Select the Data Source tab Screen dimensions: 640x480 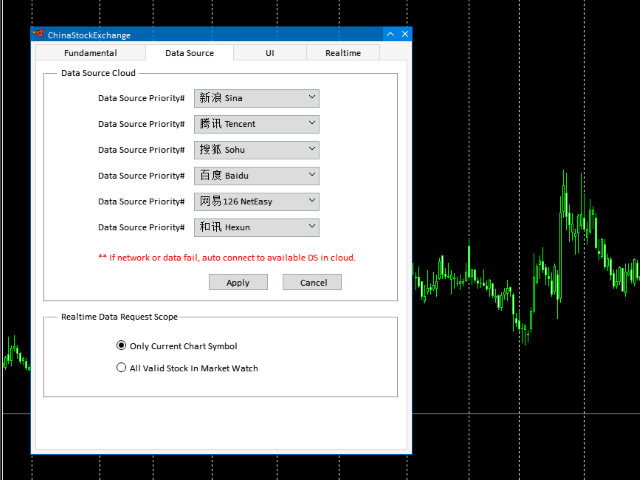[x=188, y=53]
